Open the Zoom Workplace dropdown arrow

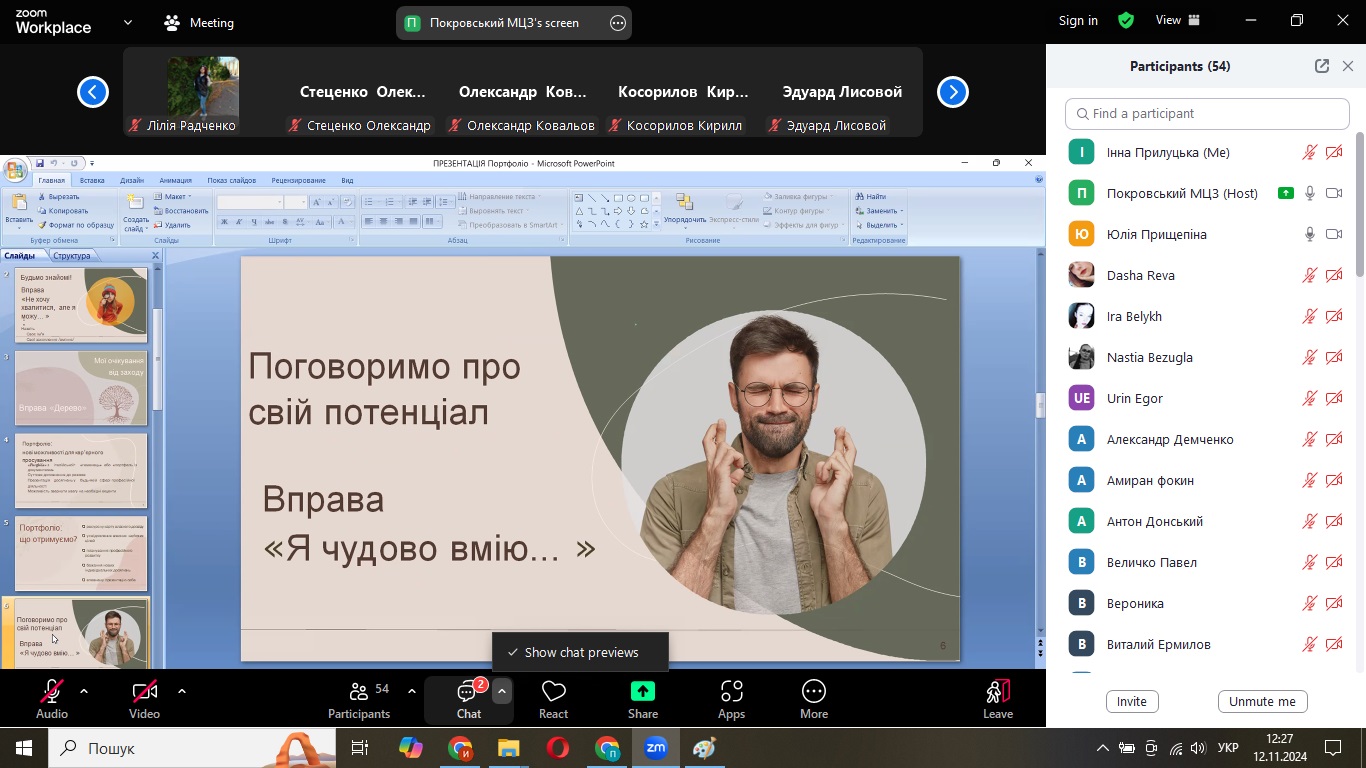tap(128, 22)
